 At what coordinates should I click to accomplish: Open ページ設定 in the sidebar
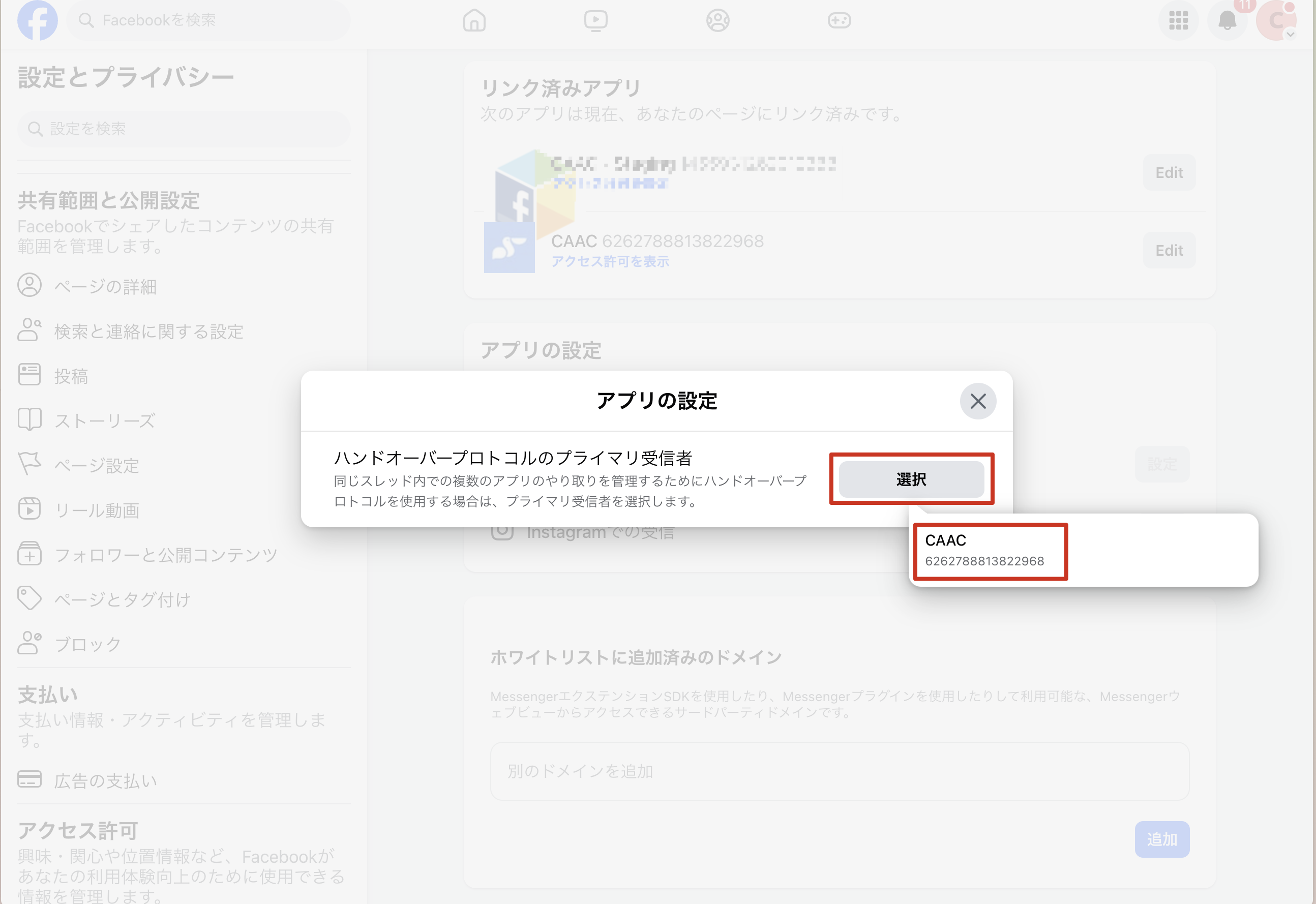184,465
